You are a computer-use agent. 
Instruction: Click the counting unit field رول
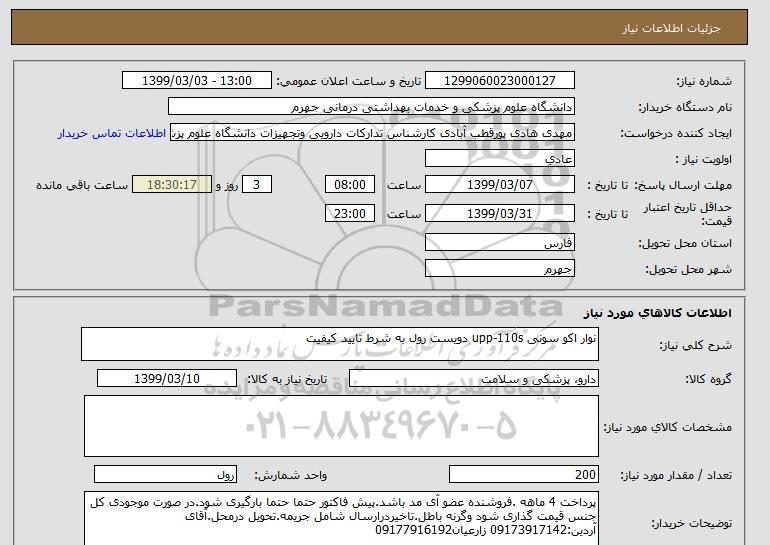pyautogui.click(x=165, y=474)
